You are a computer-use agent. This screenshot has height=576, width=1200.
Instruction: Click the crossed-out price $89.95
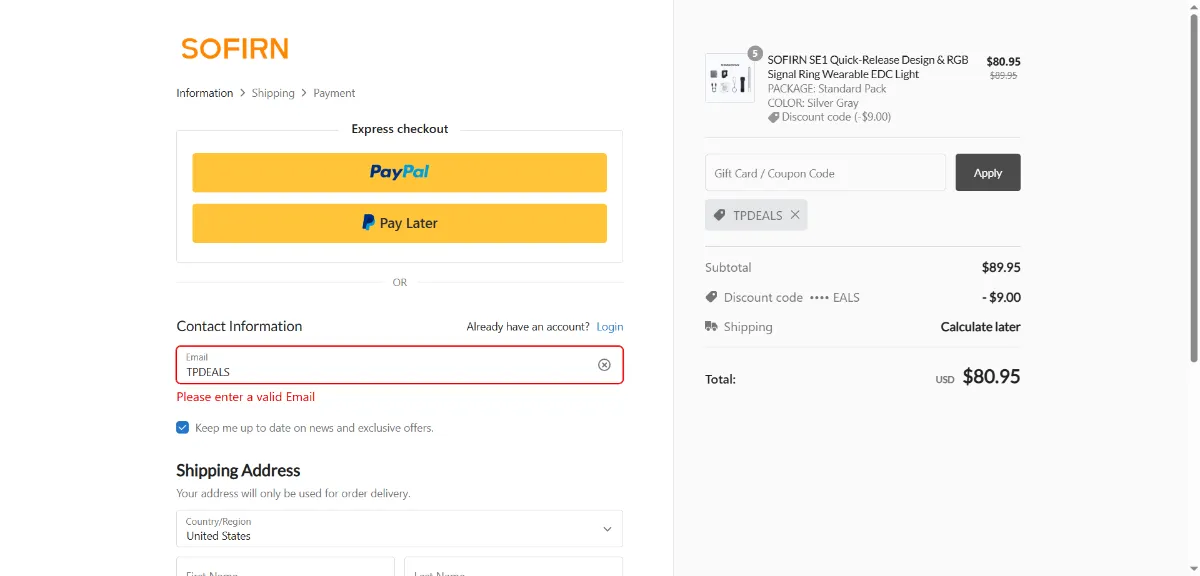pos(1003,75)
